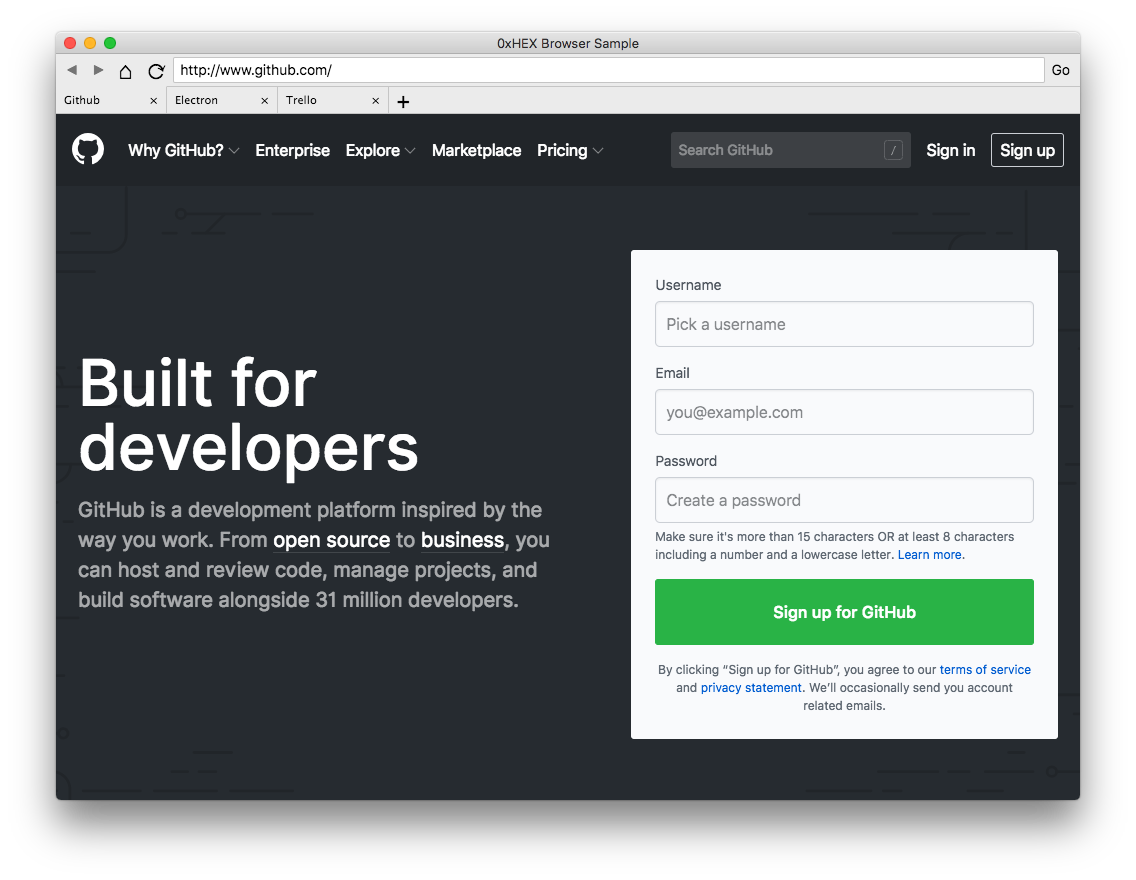Reload the page with the refresh icon

156,71
